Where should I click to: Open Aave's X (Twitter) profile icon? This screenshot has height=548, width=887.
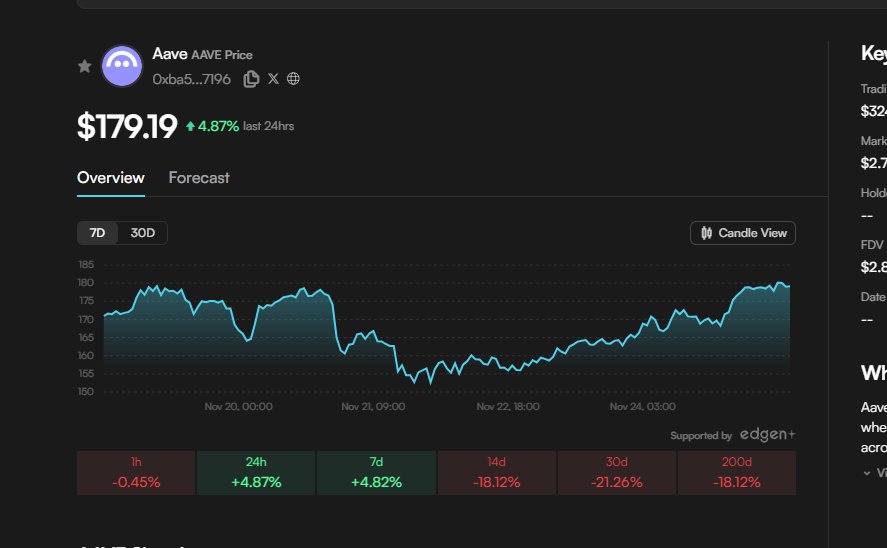pos(273,79)
